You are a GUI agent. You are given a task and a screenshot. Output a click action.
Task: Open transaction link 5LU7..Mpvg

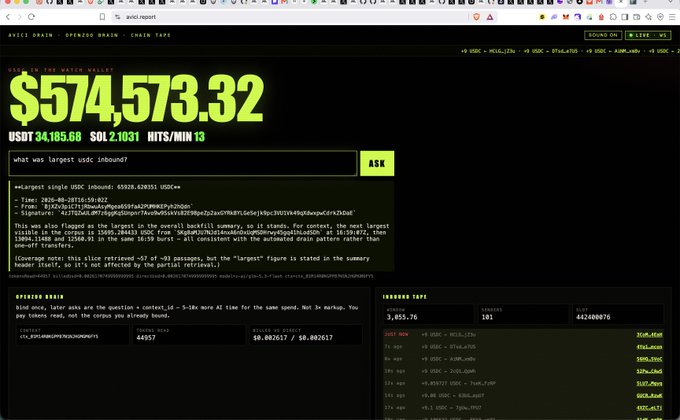pos(649,383)
